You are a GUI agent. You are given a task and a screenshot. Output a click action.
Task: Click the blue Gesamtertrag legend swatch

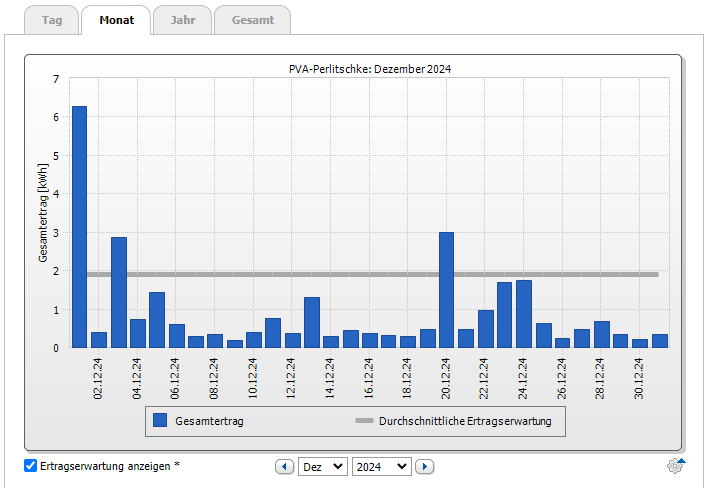160,420
